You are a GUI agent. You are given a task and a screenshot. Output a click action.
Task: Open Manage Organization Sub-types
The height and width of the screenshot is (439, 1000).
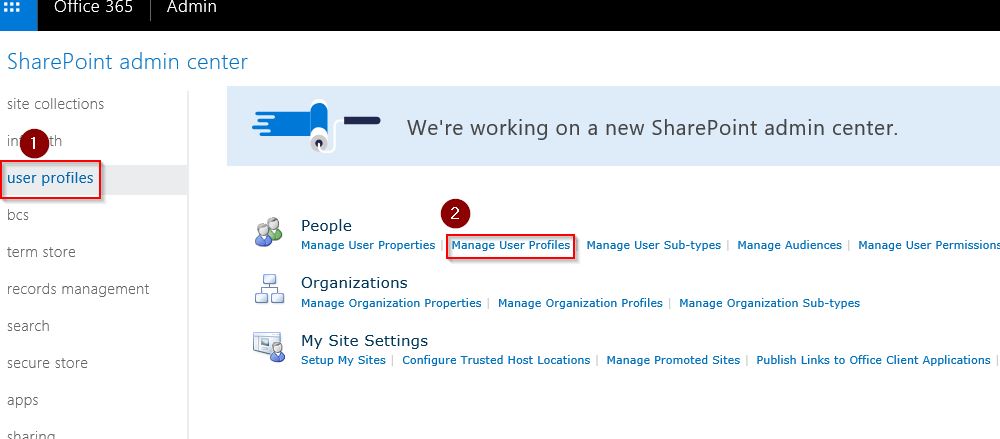[769, 303]
